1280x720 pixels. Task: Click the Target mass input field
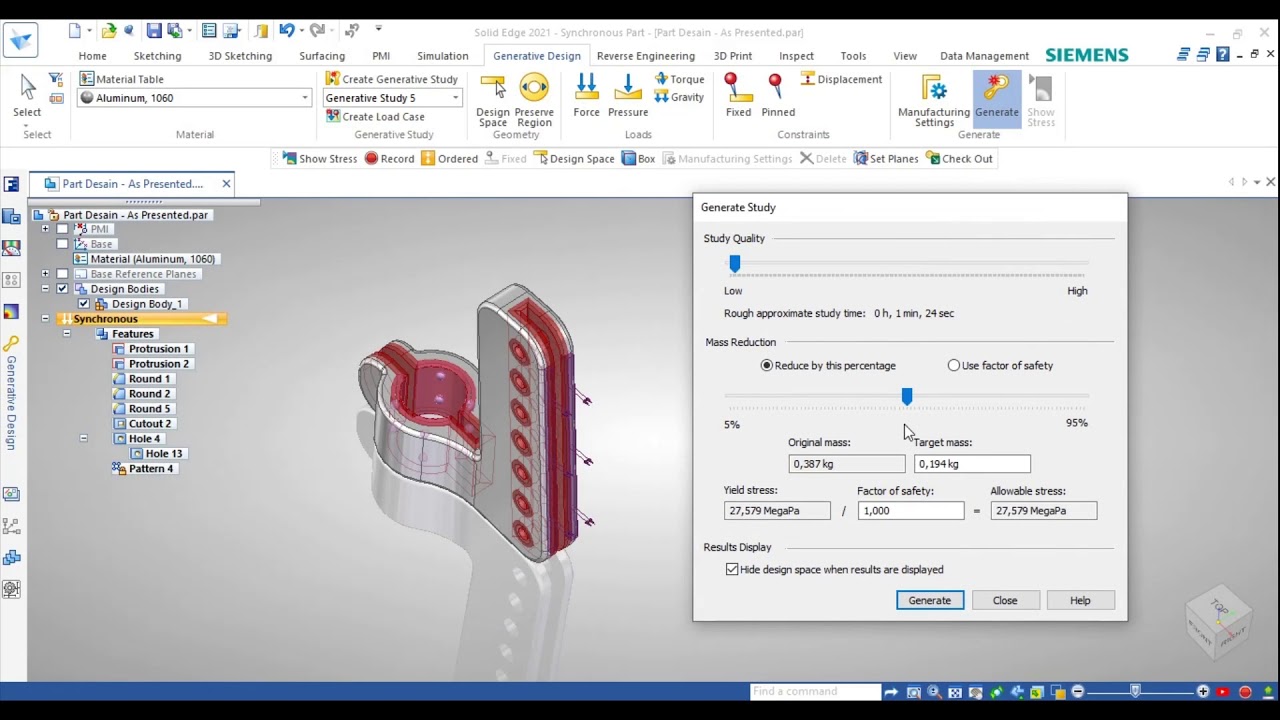972,464
